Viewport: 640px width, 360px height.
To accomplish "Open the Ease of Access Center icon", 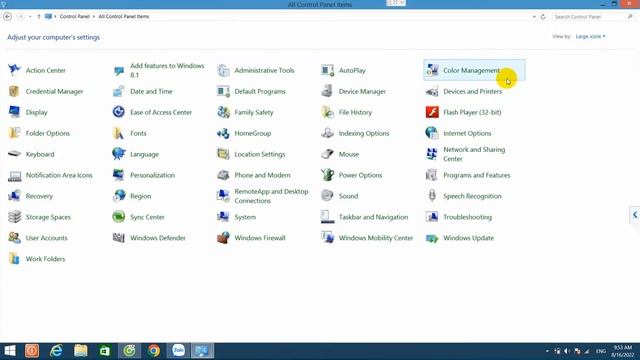I will coord(119,112).
